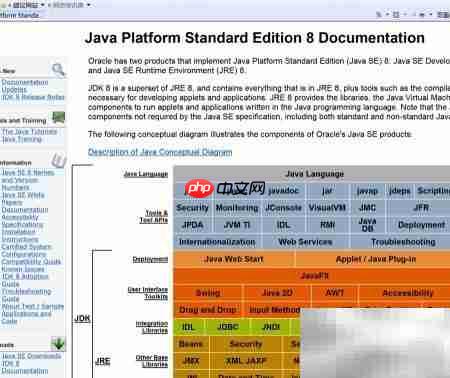Image resolution: width=450 pixels, height=378 pixels.
Task: Click the Deployment cell in tools section
Action: pyautogui.click(x=421, y=225)
